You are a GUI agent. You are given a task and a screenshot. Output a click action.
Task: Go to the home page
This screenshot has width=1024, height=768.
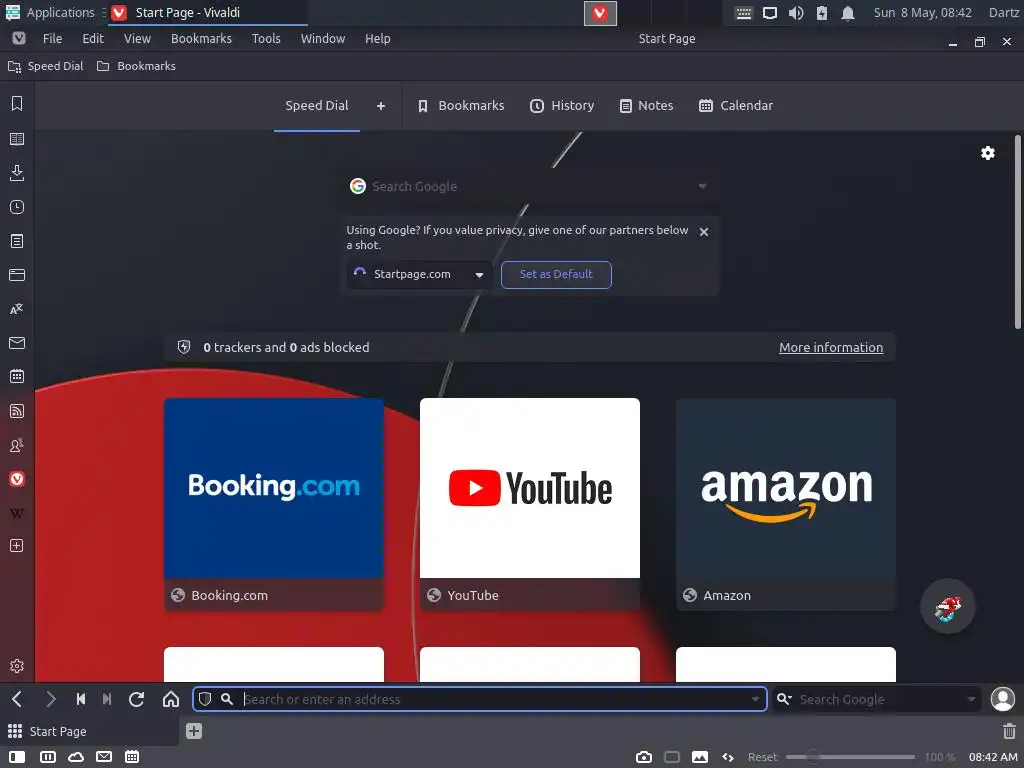coord(171,699)
